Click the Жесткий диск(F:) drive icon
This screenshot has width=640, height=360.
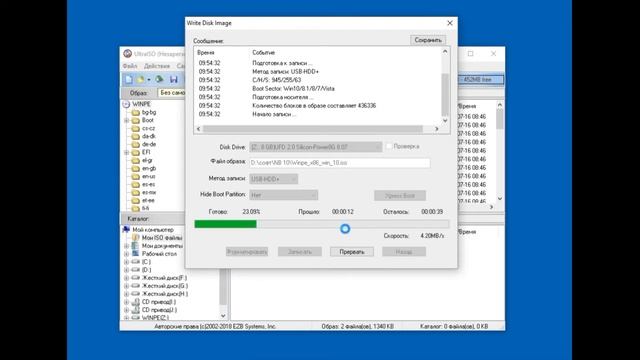point(136,278)
